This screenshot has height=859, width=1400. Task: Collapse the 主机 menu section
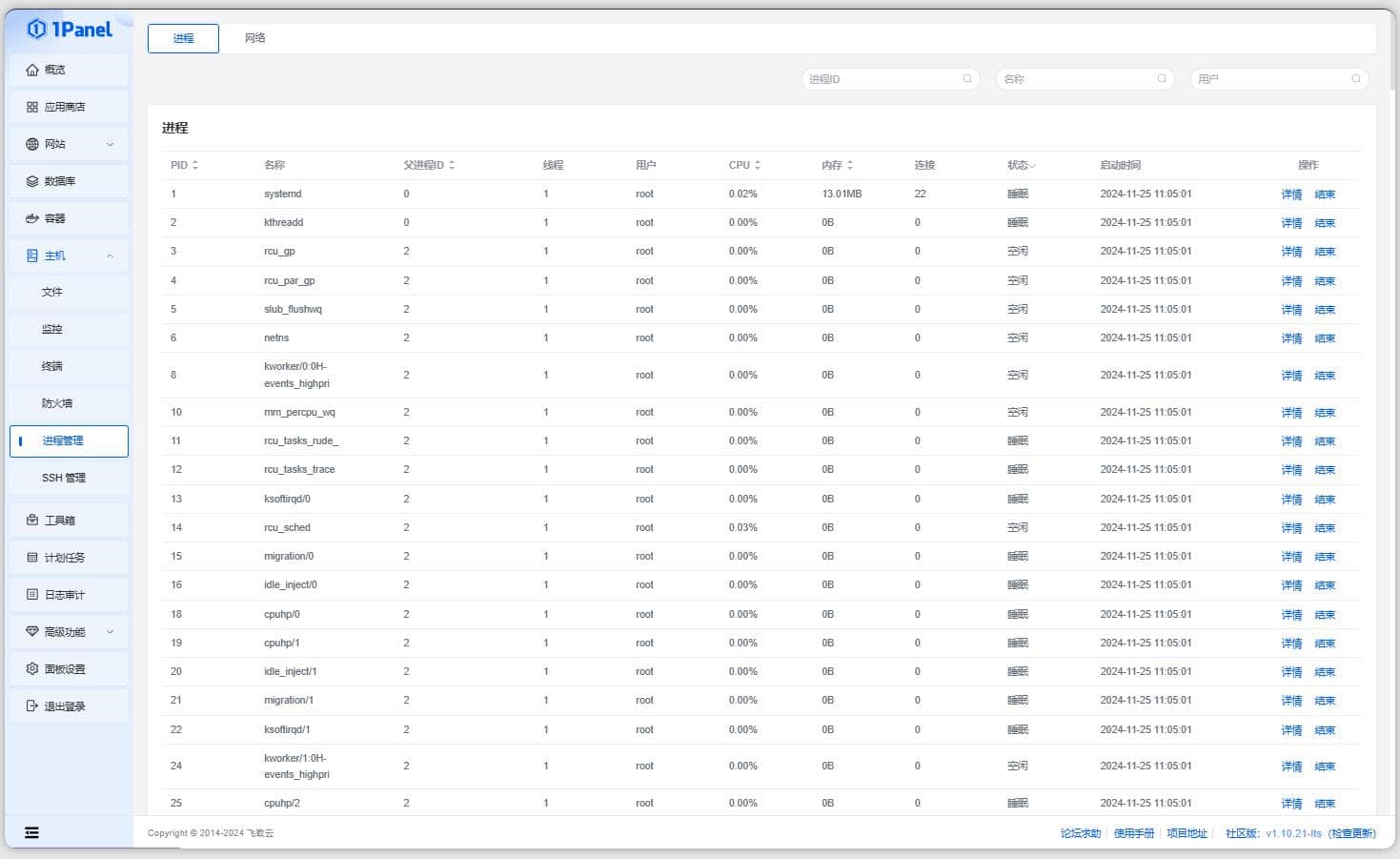click(x=110, y=256)
